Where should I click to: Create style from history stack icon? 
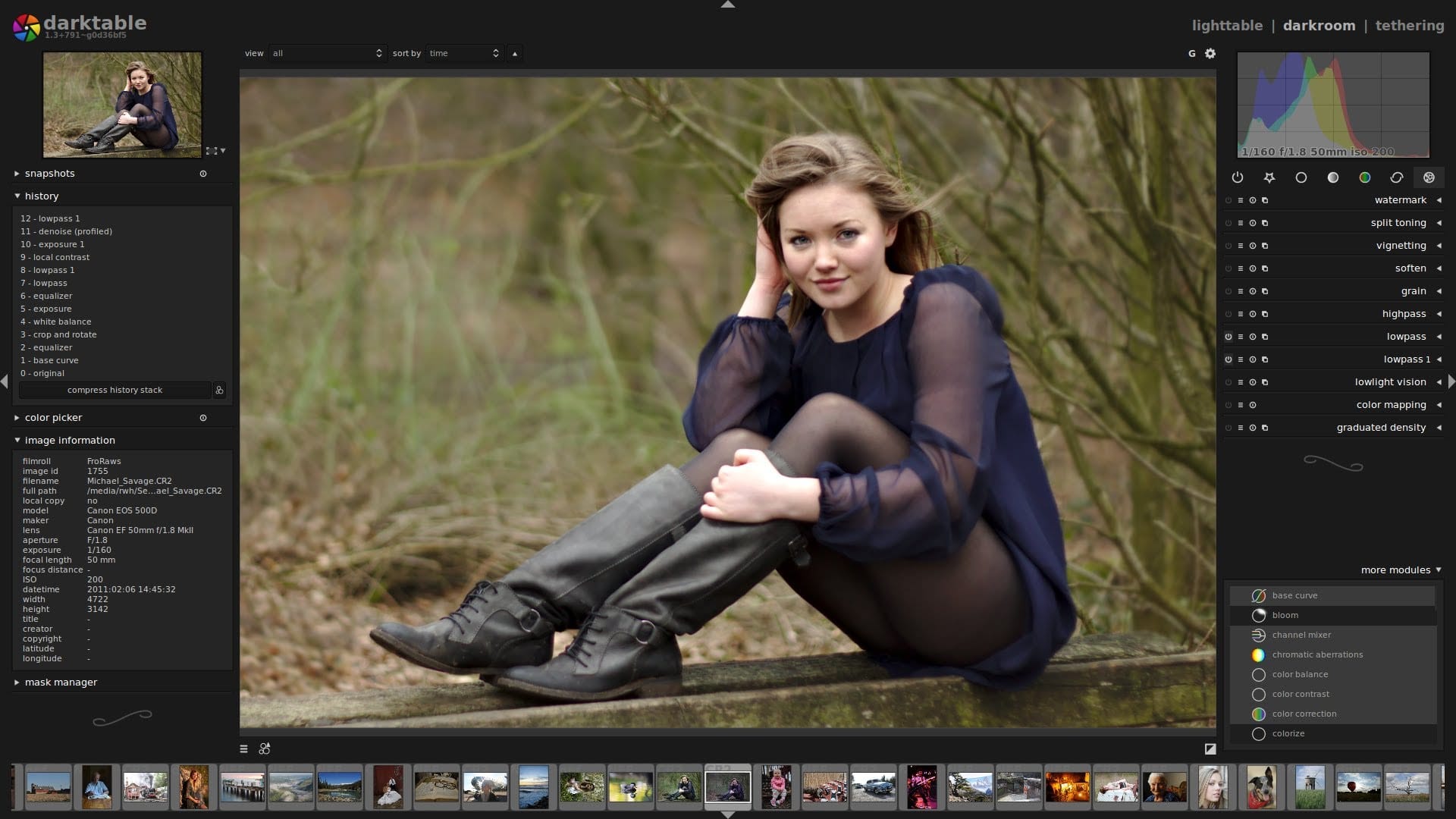(219, 390)
